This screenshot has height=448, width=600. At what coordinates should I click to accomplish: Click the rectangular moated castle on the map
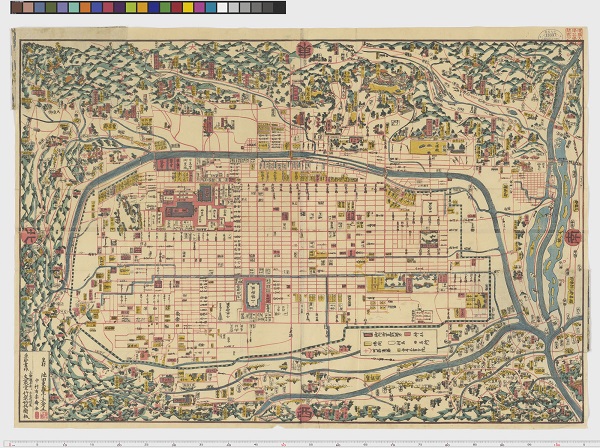pyautogui.click(x=254, y=295)
